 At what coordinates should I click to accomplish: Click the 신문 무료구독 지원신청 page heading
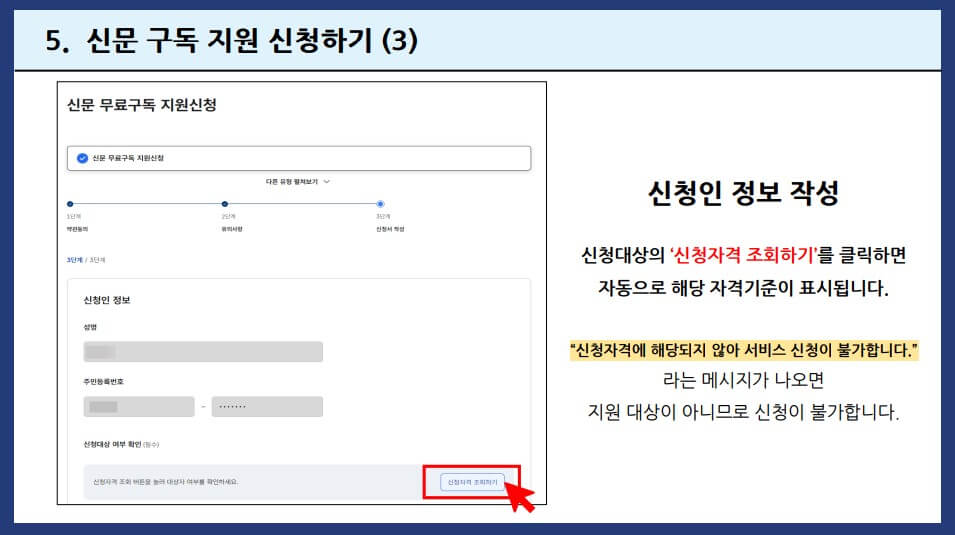pyautogui.click(x=142, y=105)
